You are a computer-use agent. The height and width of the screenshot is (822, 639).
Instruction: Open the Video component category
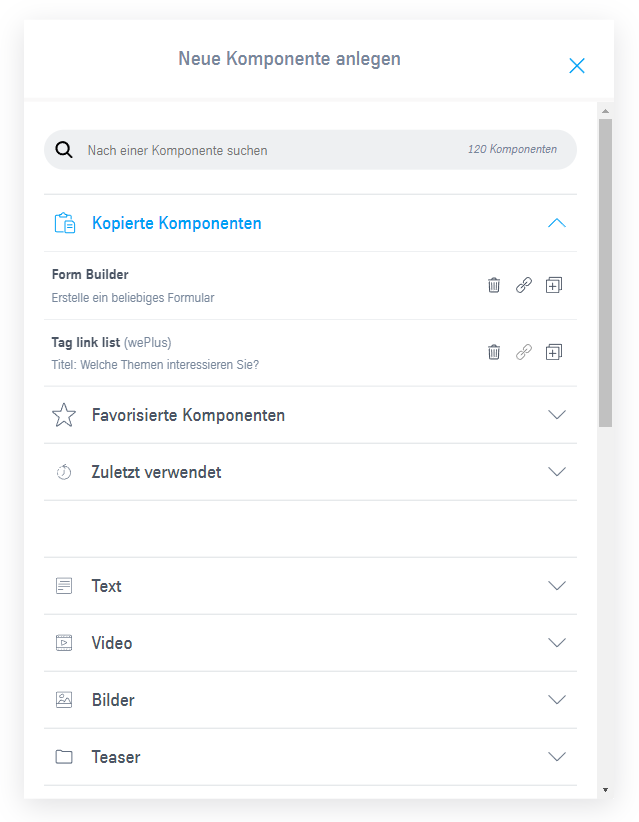[x=310, y=643]
